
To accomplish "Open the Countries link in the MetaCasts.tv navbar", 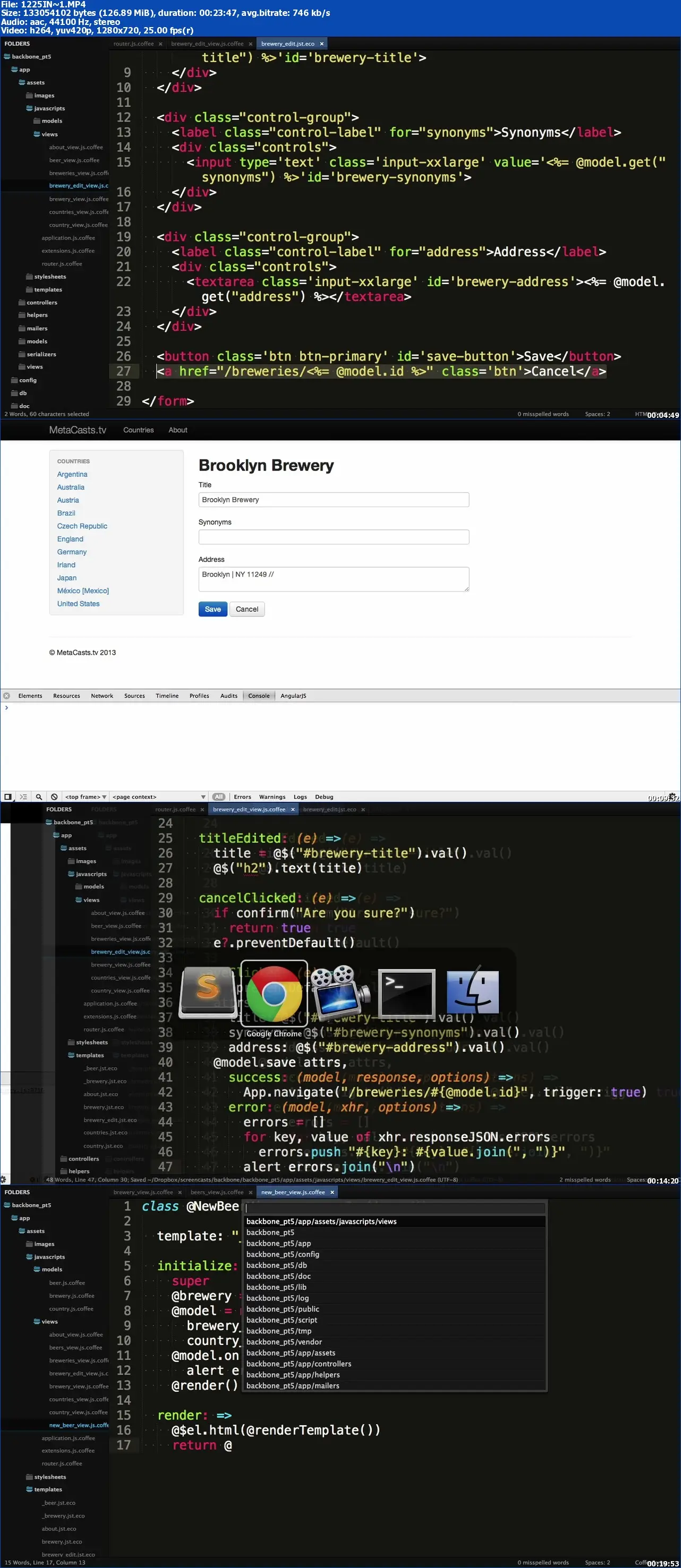I will click(x=138, y=430).
